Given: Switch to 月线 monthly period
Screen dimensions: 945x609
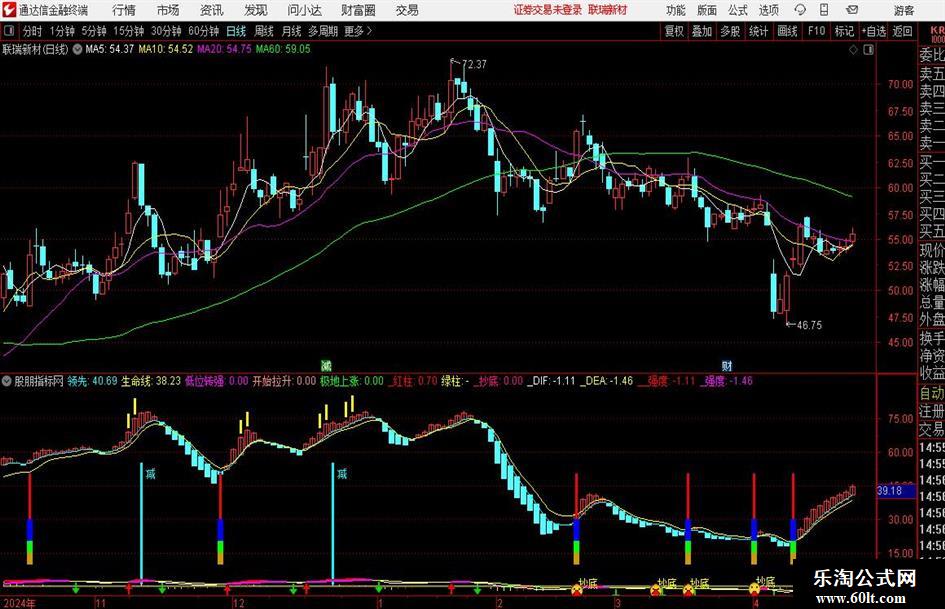Looking at the screenshot, I should [x=292, y=31].
